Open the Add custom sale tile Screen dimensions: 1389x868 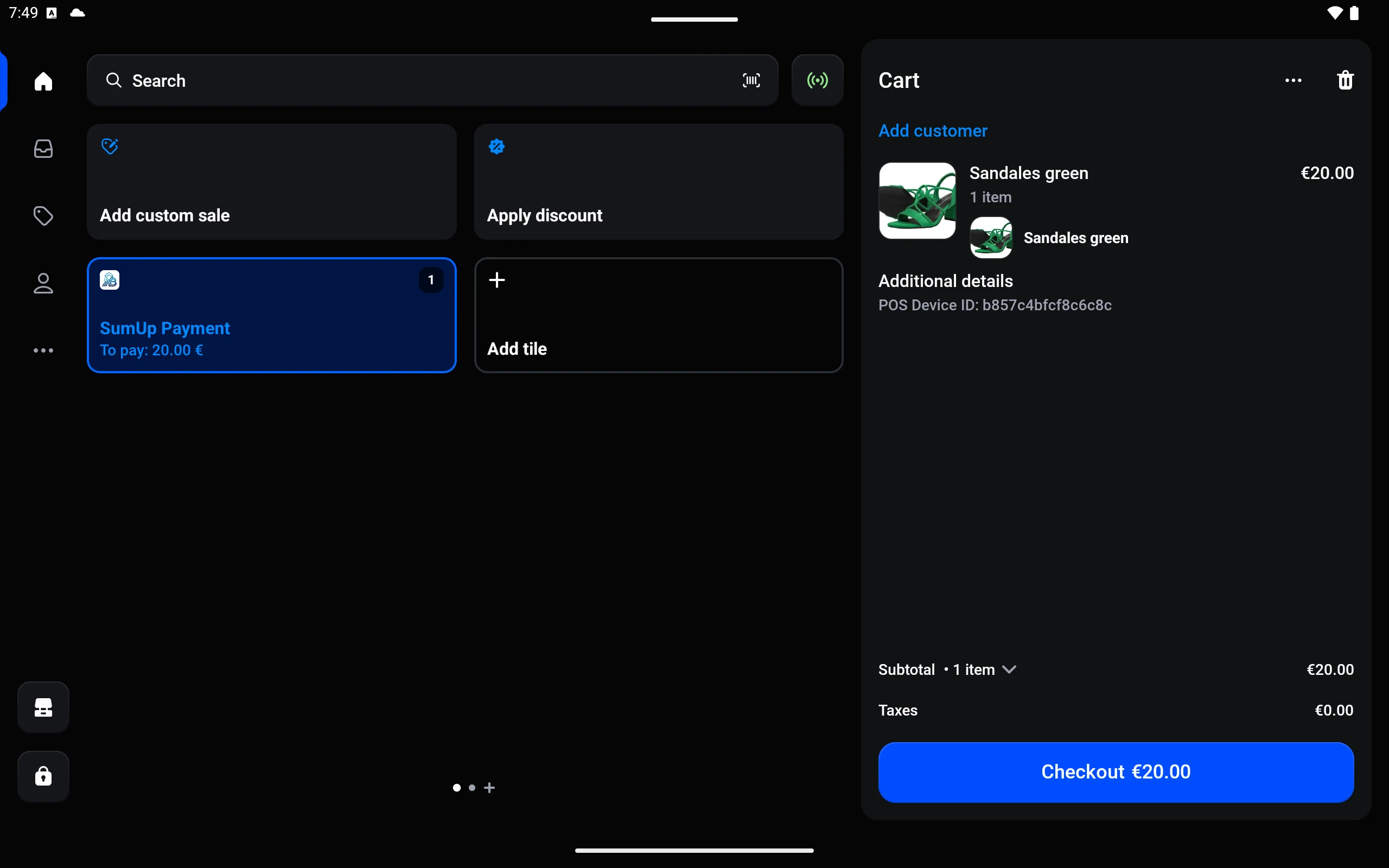coord(271,181)
